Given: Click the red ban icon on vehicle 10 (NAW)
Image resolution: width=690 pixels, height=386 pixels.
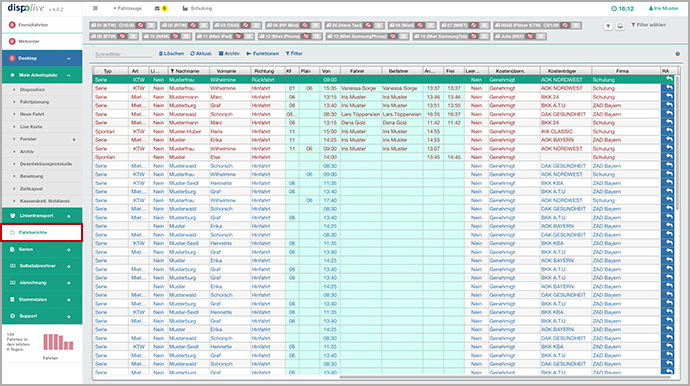Looking at the screenshot, I should point(176,36).
